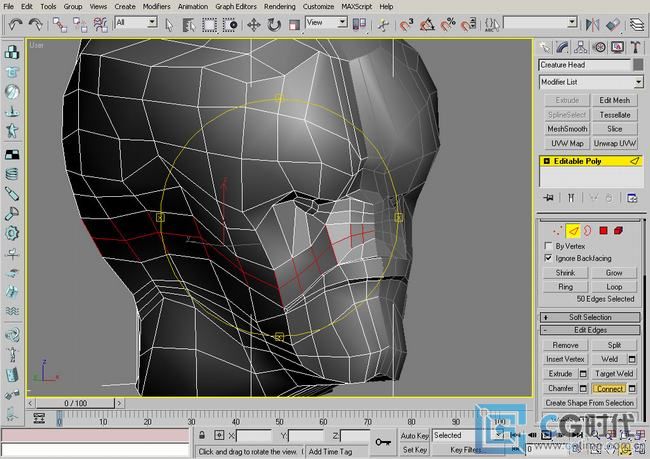This screenshot has height=459, width=650.
Task: Open the Graph Editors menu
Action: coord(236,7)
